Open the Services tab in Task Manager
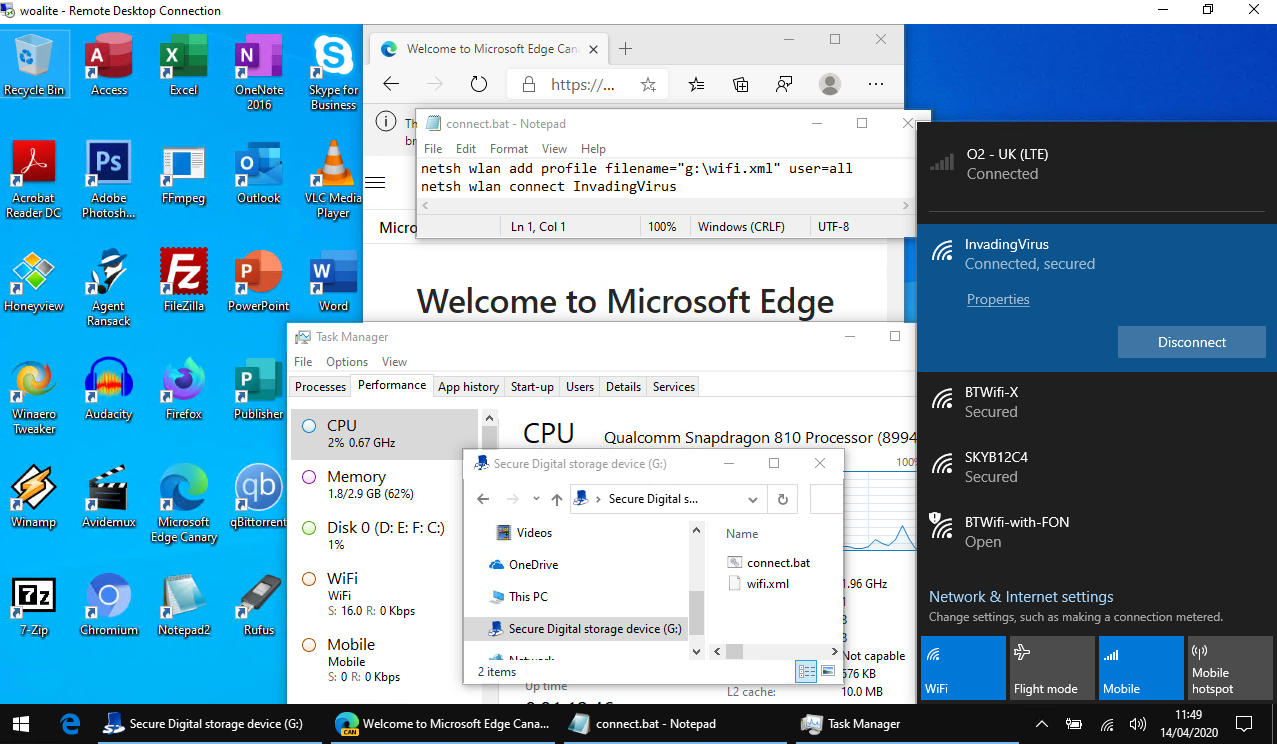This screenshot has height=744, width=1277. [674, 387]
